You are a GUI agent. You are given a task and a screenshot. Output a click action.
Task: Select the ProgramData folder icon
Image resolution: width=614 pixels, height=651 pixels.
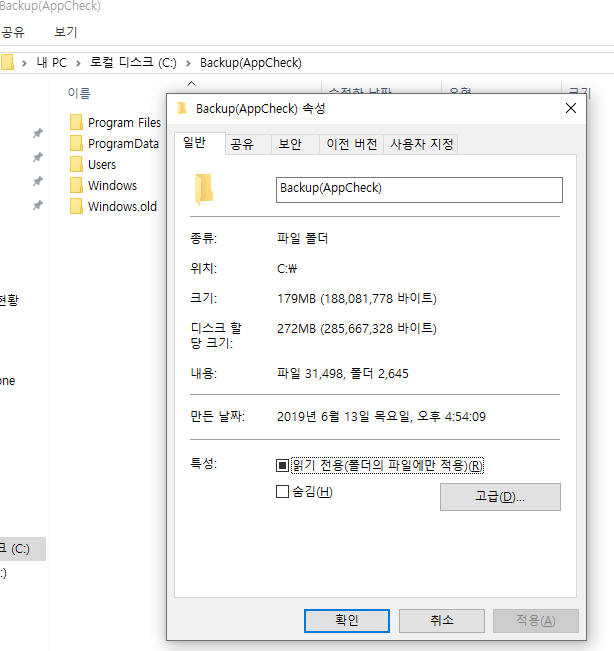(x=76, y=143)
